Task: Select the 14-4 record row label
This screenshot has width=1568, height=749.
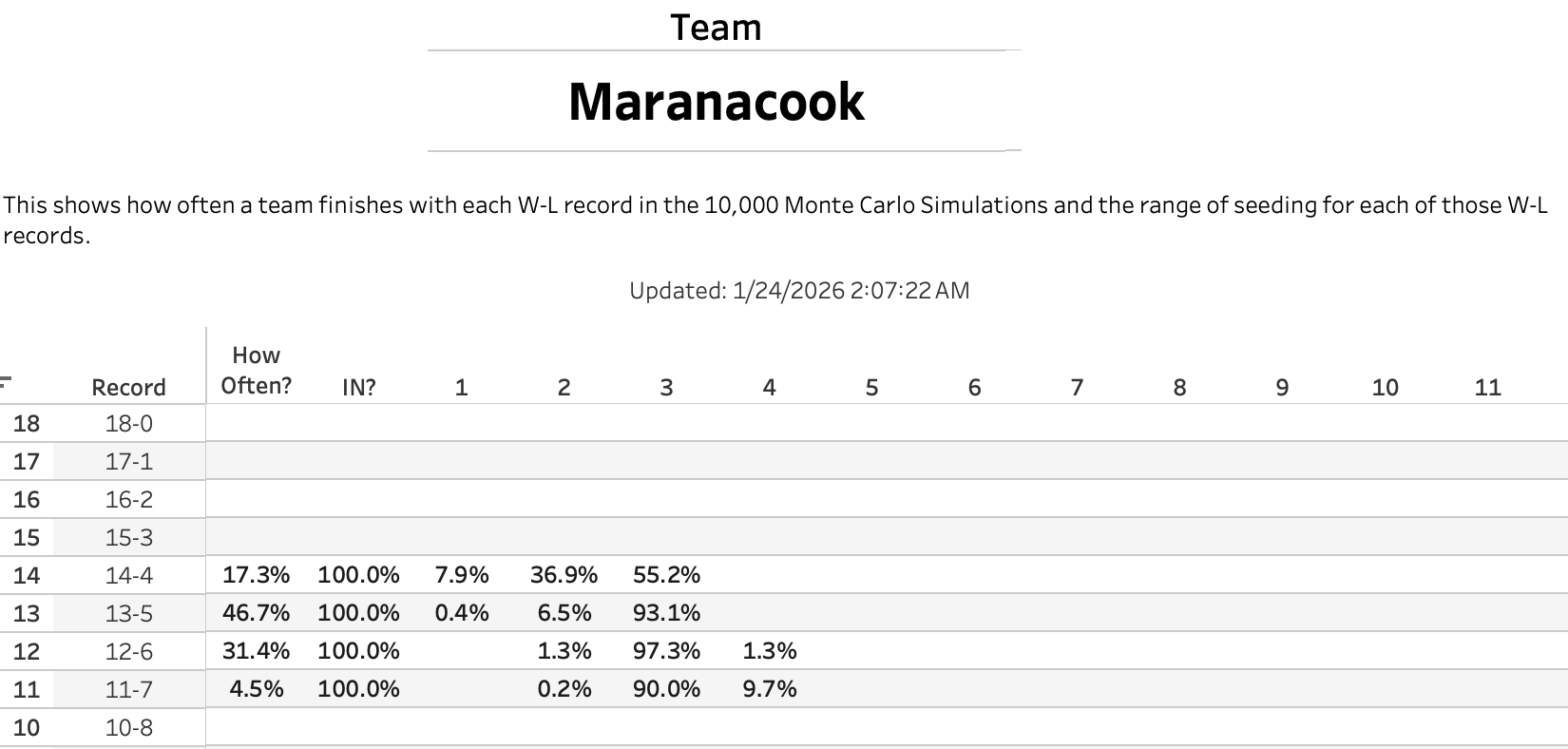Action: click(x=128, y=575)
